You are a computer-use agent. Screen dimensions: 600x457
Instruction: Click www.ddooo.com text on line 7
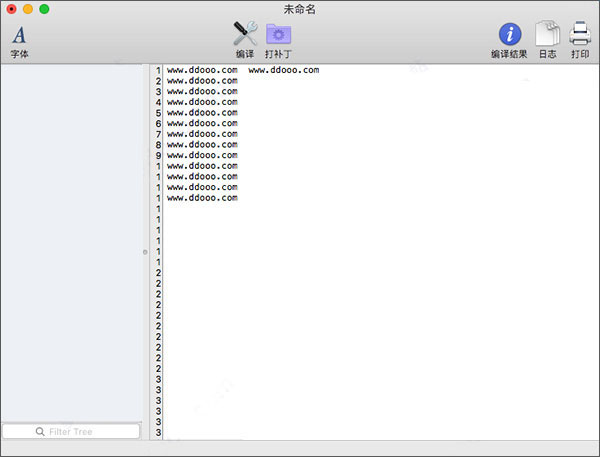(202, 134)
